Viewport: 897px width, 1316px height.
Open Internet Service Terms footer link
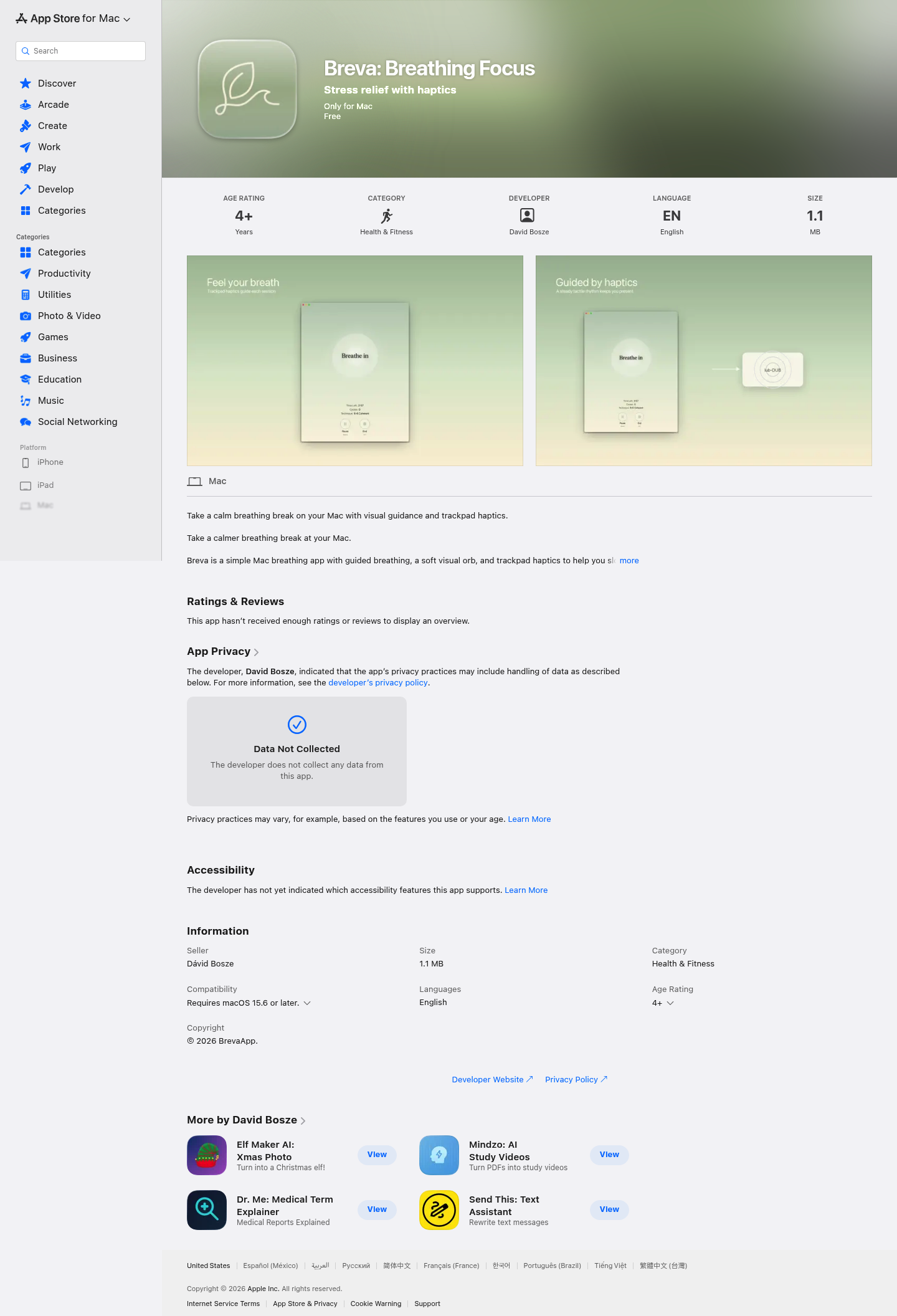pos(223,1304)
